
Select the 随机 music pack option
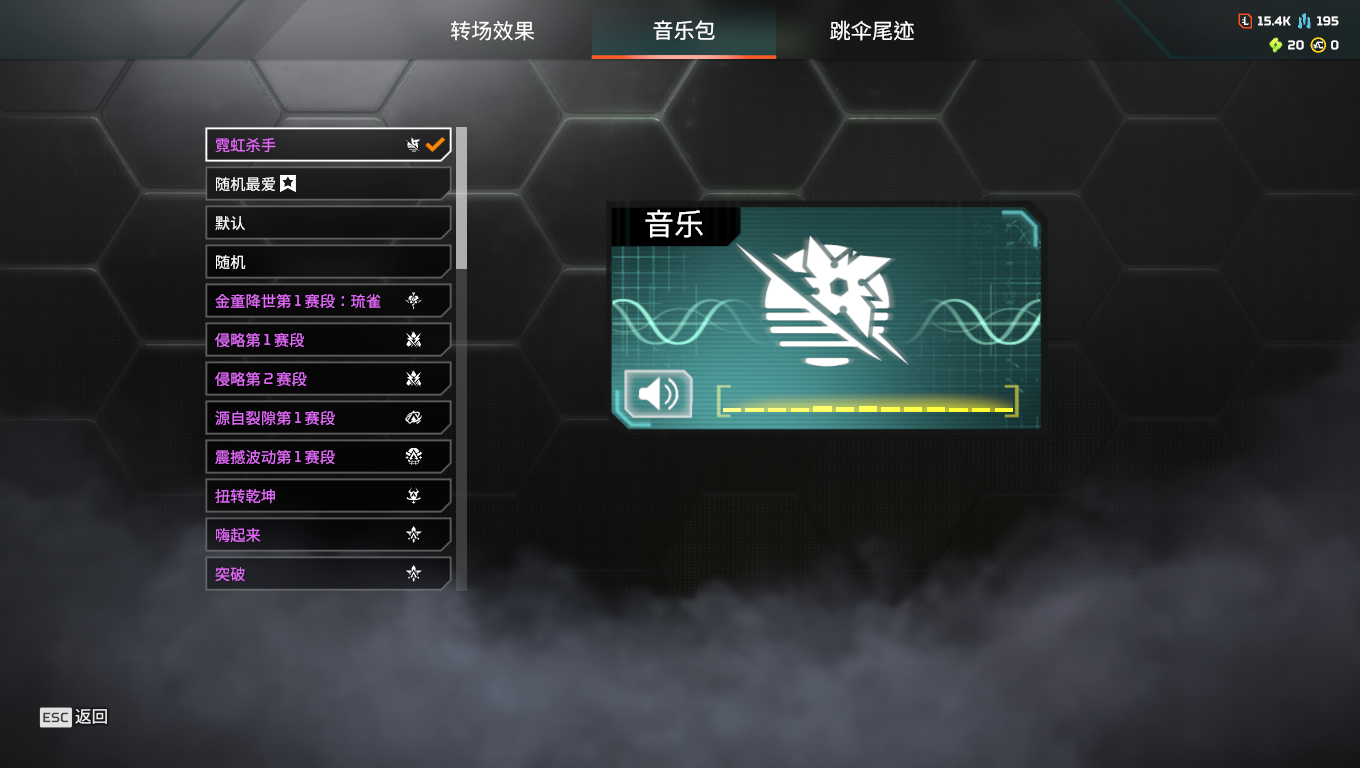[329, 261]
